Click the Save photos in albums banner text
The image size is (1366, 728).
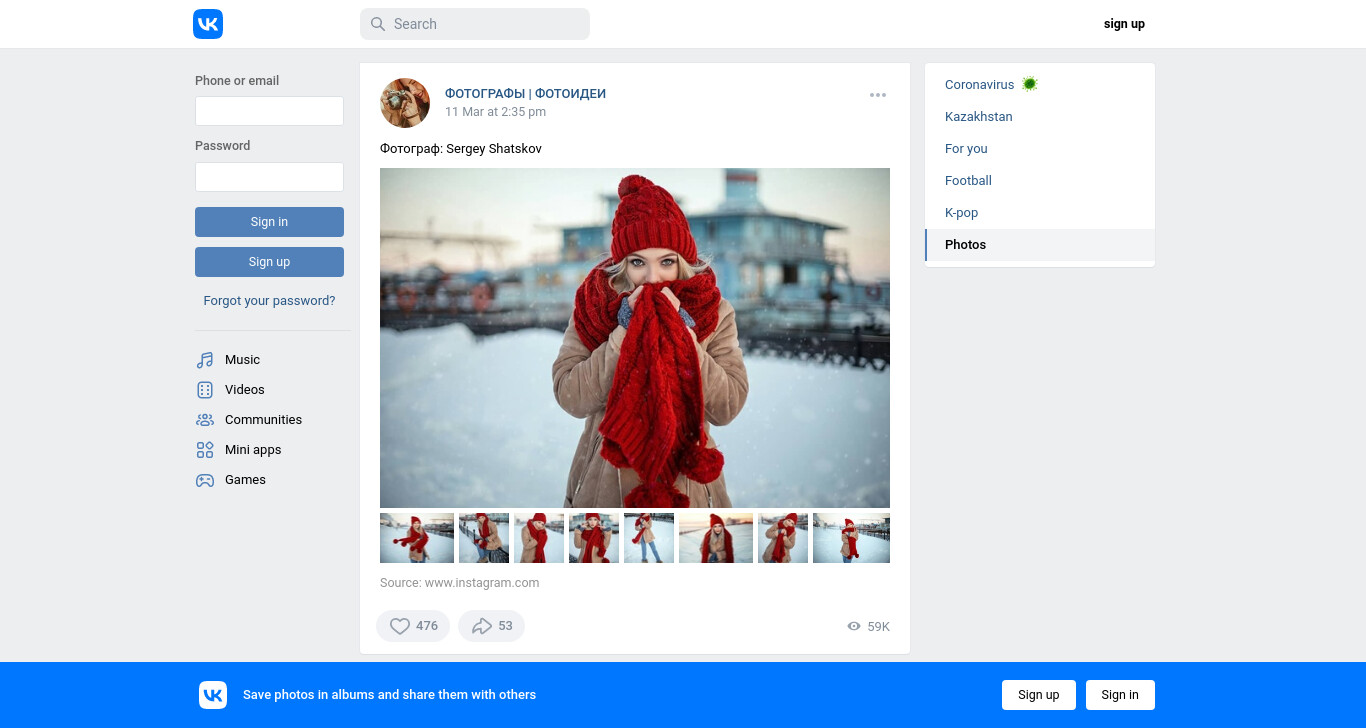(389, 695)
